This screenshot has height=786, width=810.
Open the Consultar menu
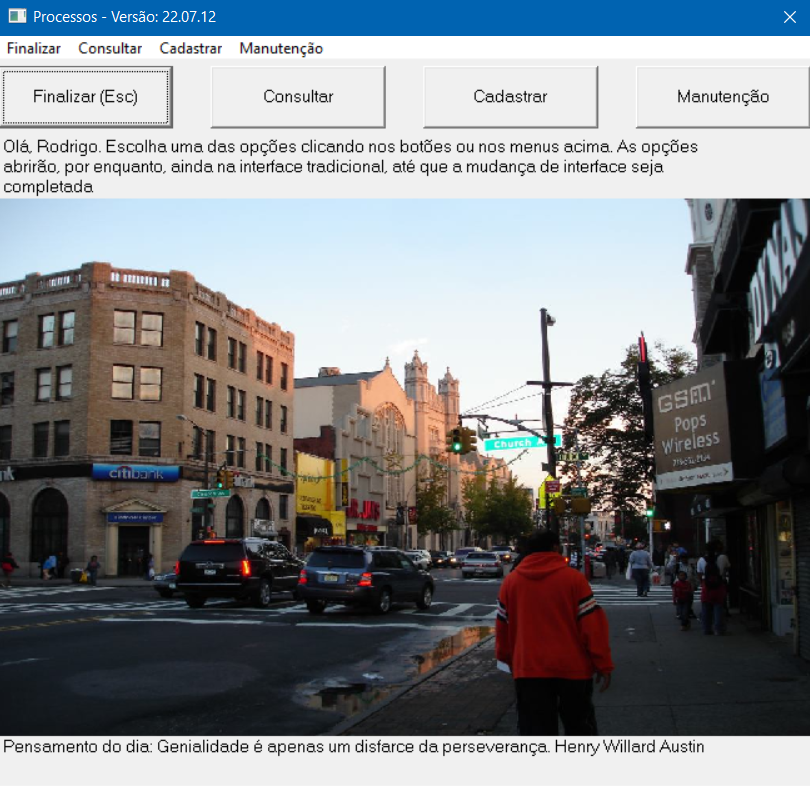[x=110, y=48]
